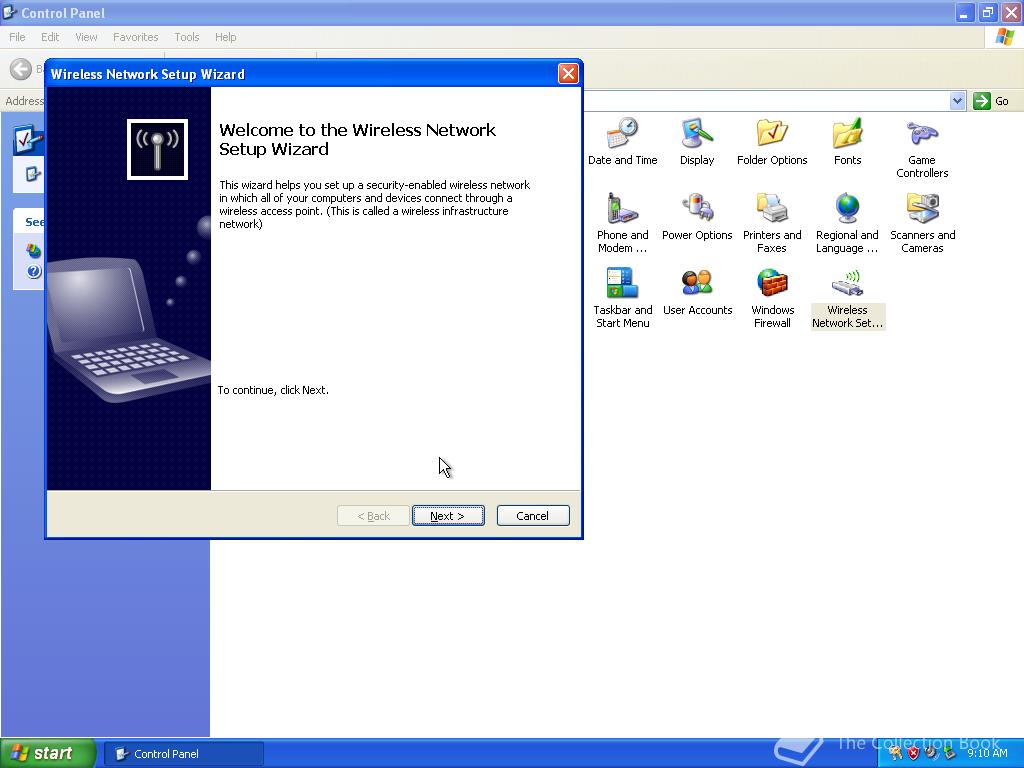Click the Control Panel title bar icon
1024x768 pixels.
[x=10, y=12]
